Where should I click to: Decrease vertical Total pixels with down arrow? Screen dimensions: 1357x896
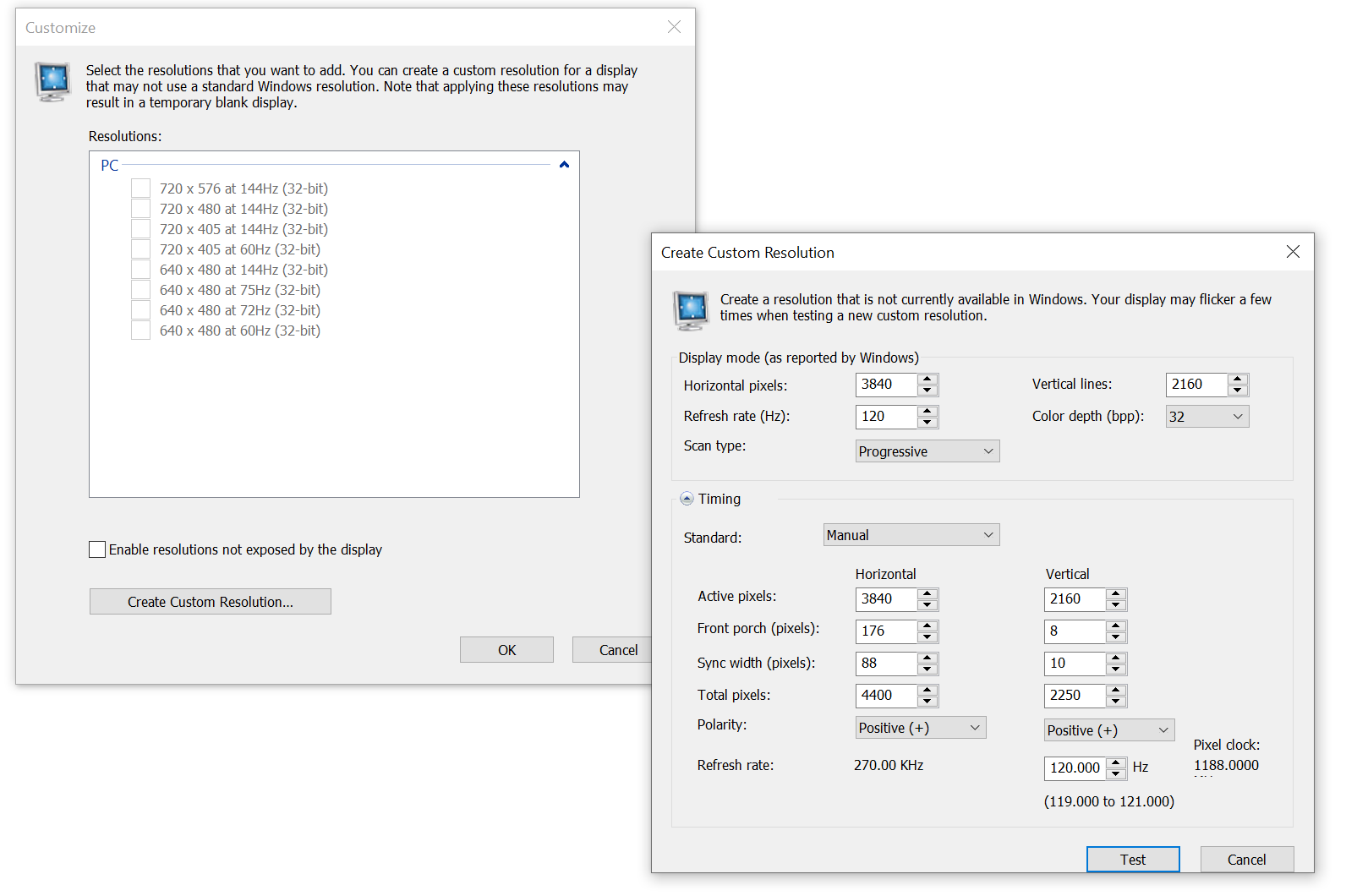click(1116, 701)
